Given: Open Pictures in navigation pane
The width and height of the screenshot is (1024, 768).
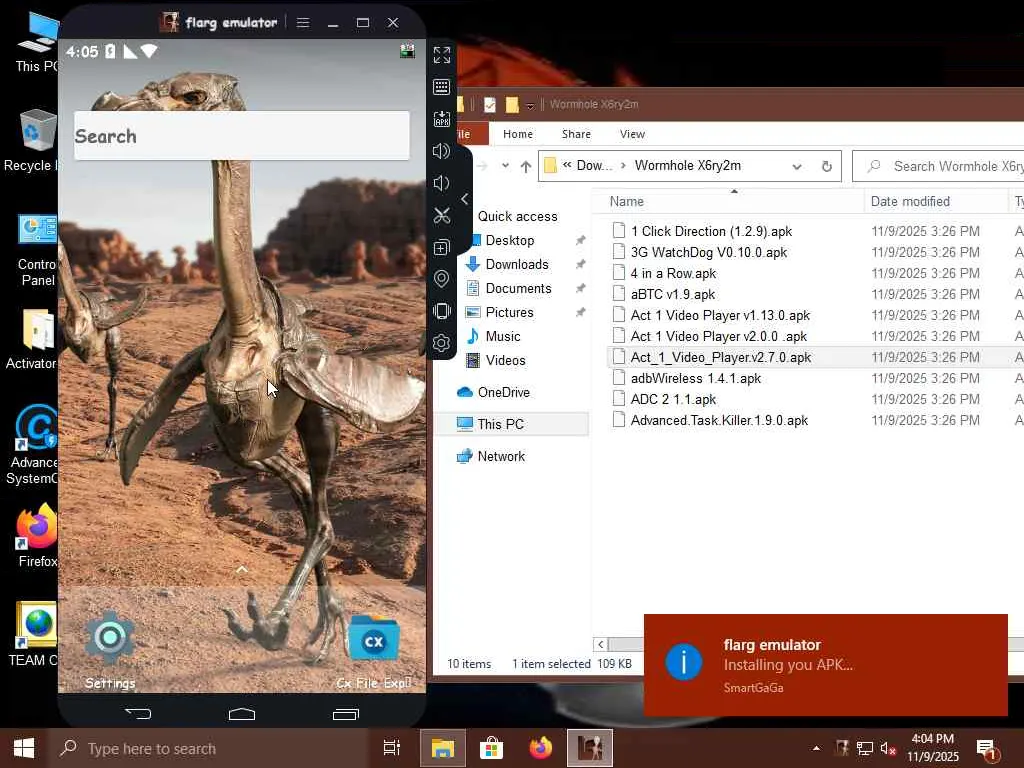Looking at the screenshot, I should [x=509, y=312].
